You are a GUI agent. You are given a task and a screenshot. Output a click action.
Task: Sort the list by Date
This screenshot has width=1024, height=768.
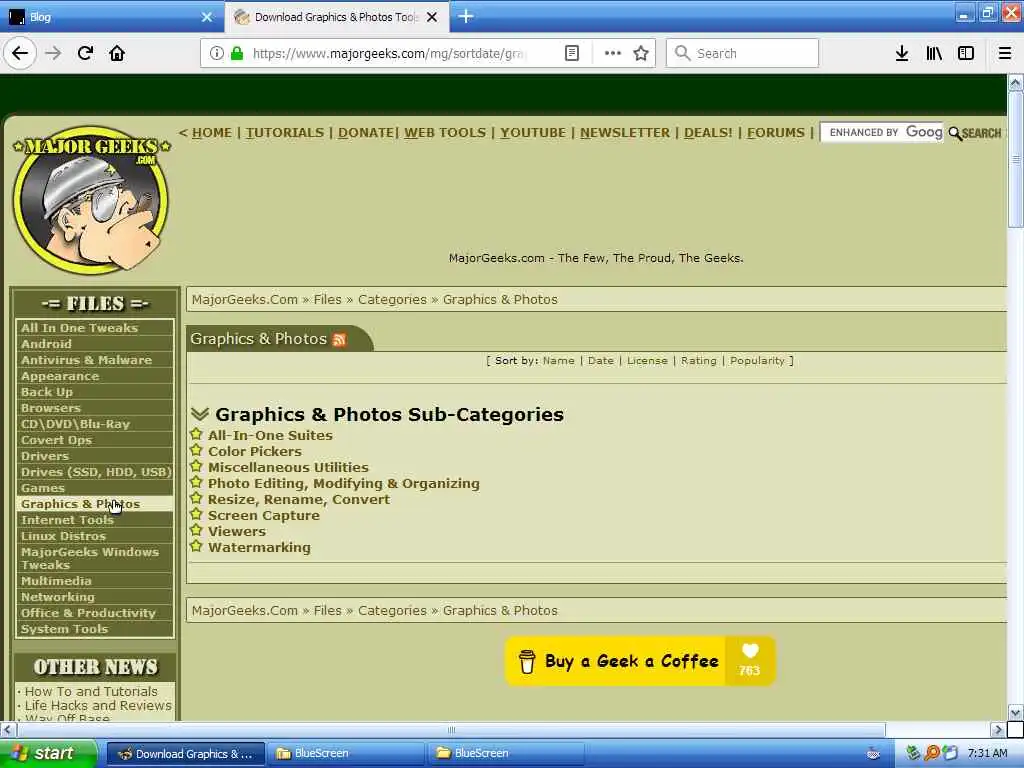point(601,360)
